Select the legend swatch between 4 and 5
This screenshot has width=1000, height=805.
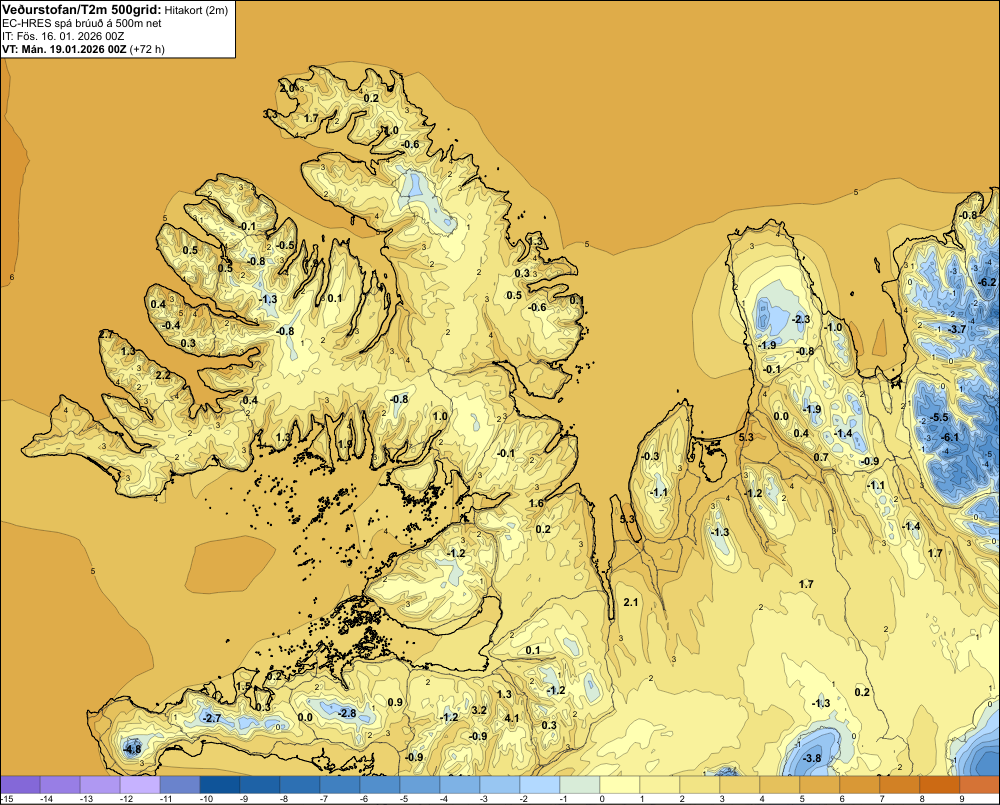779,784
